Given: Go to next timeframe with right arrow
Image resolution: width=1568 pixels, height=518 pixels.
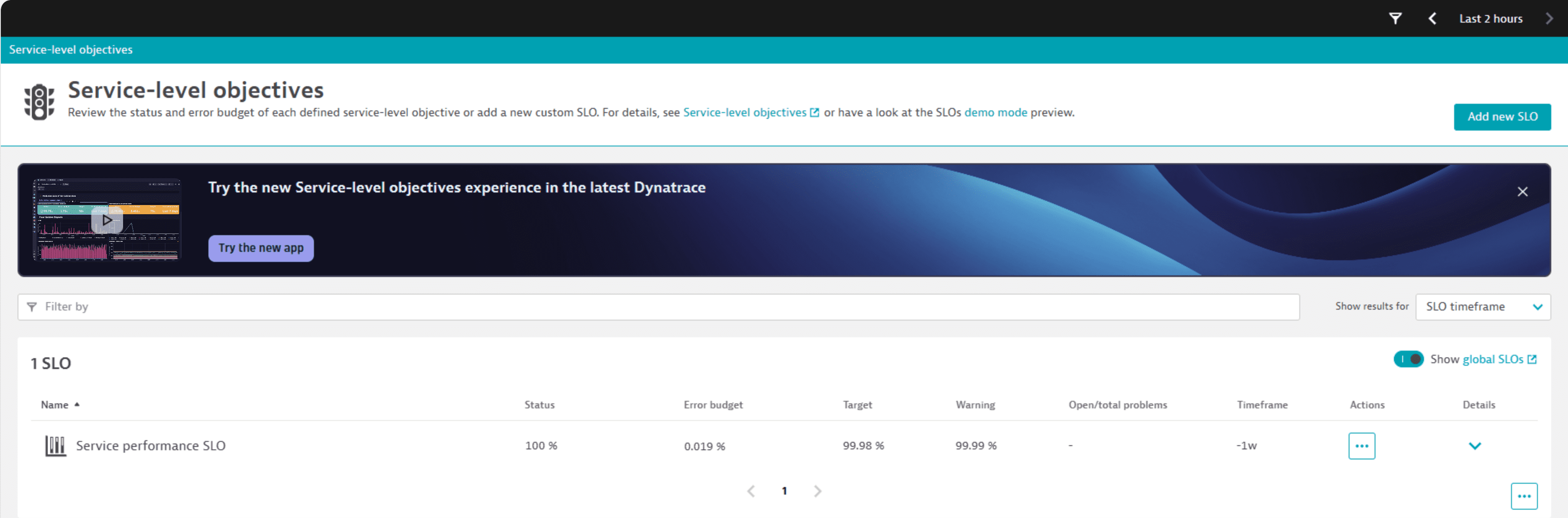Looking at the screenshot, I should (1549, 19).
